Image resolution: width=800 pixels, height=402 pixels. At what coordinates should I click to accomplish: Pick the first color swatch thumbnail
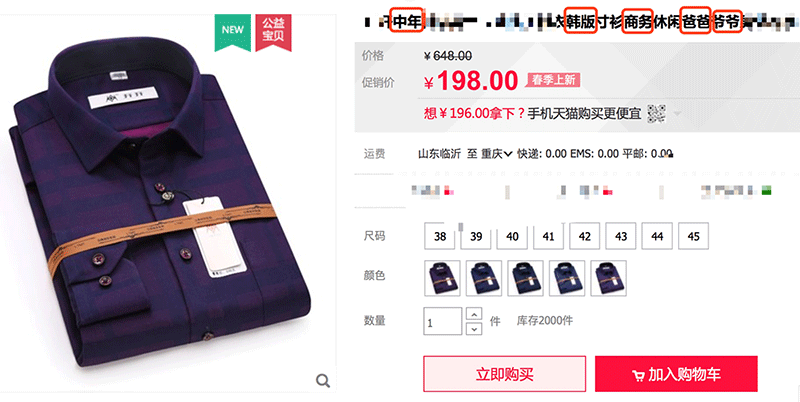[442, 278]
